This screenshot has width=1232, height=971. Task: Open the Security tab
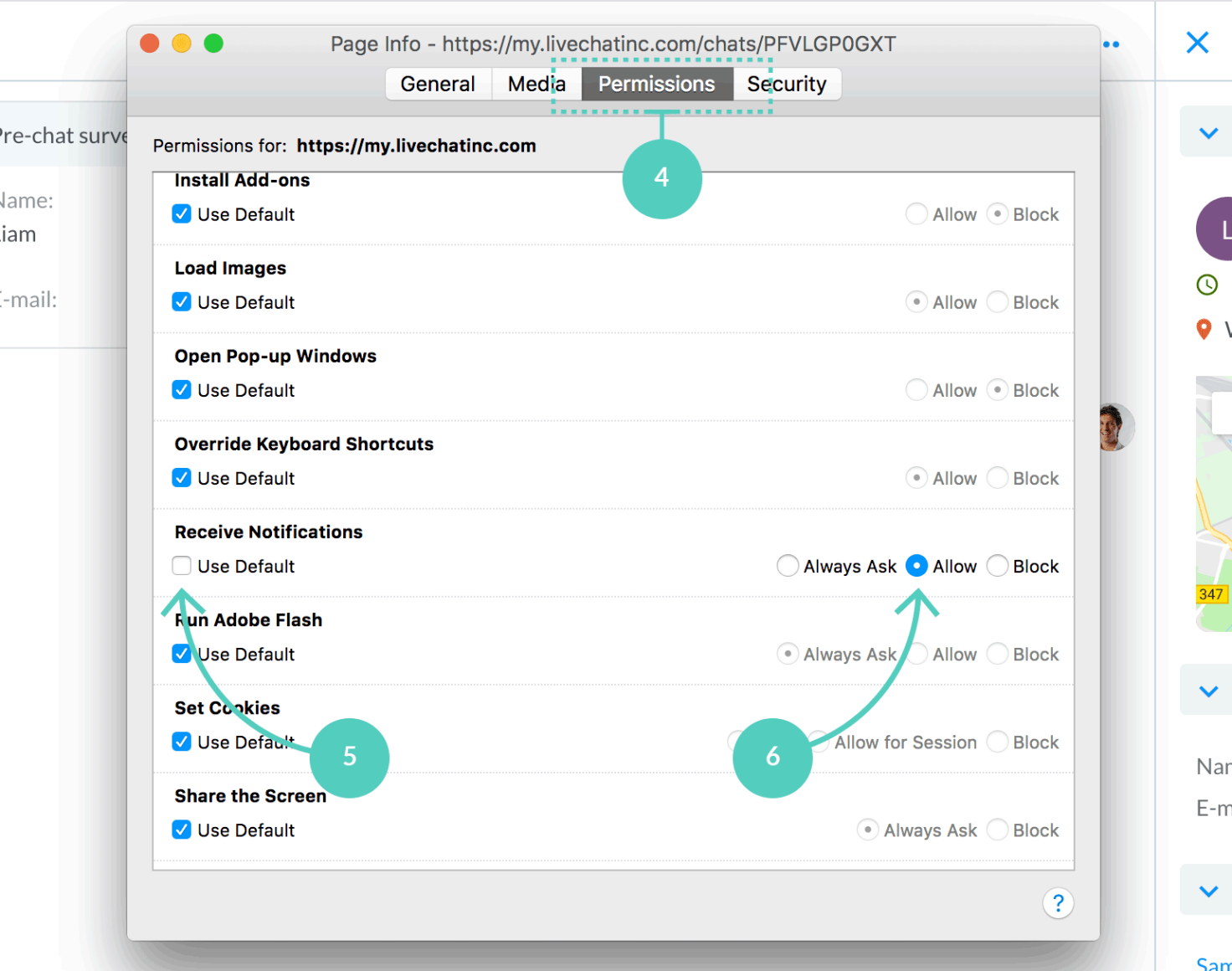click(787, 84)
